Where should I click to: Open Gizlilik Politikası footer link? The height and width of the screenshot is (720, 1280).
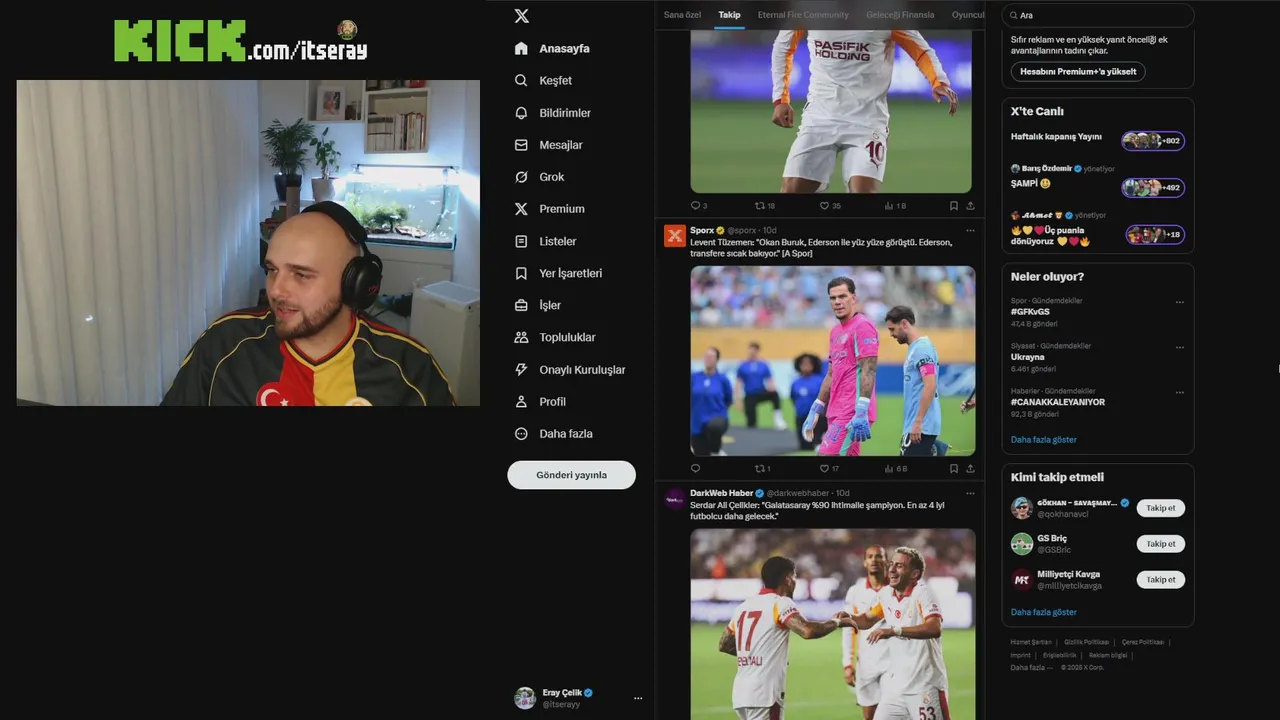(x=1087, y=642)
